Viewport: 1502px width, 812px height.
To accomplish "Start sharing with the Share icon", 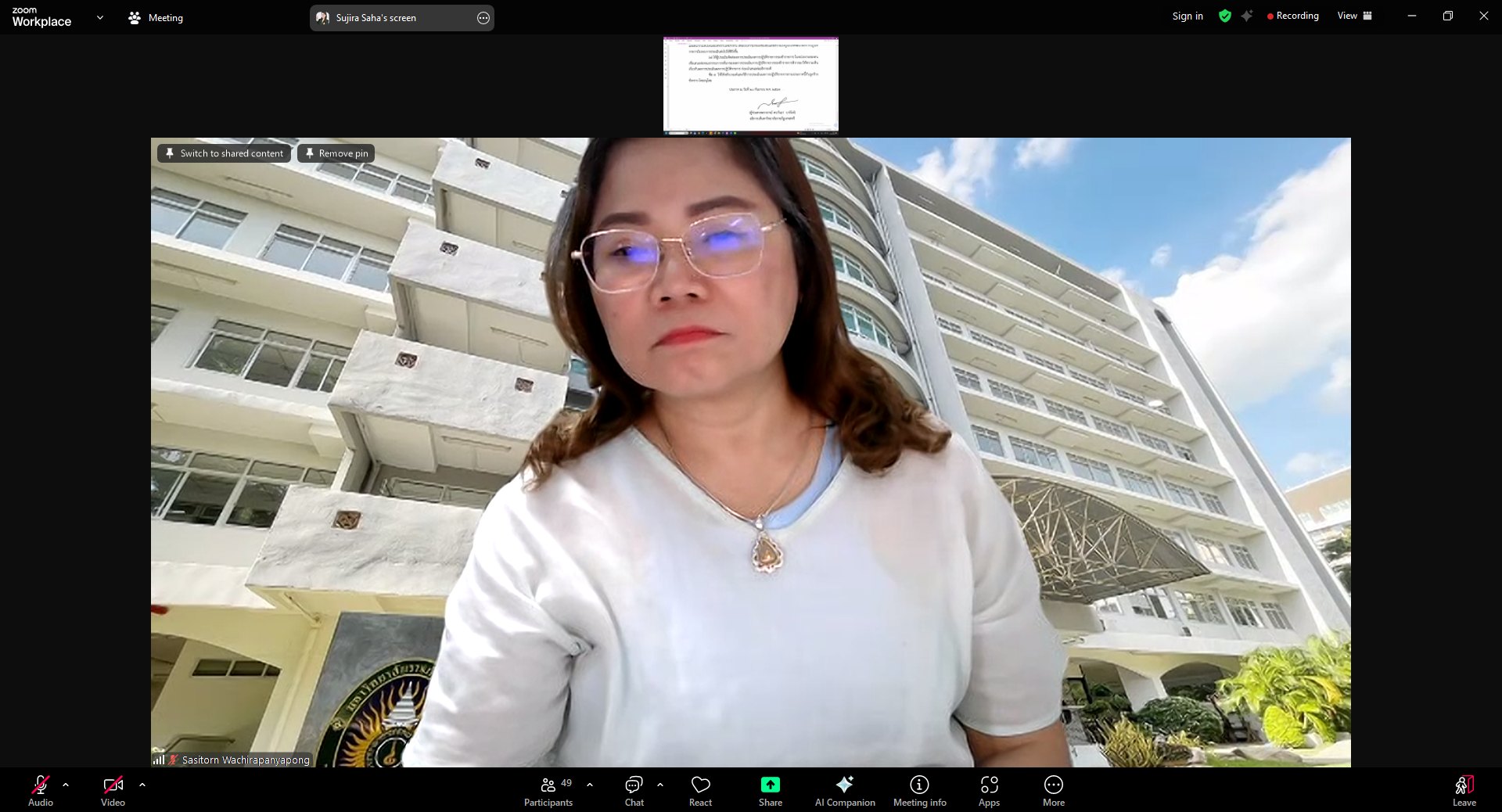I will point(770,785).
